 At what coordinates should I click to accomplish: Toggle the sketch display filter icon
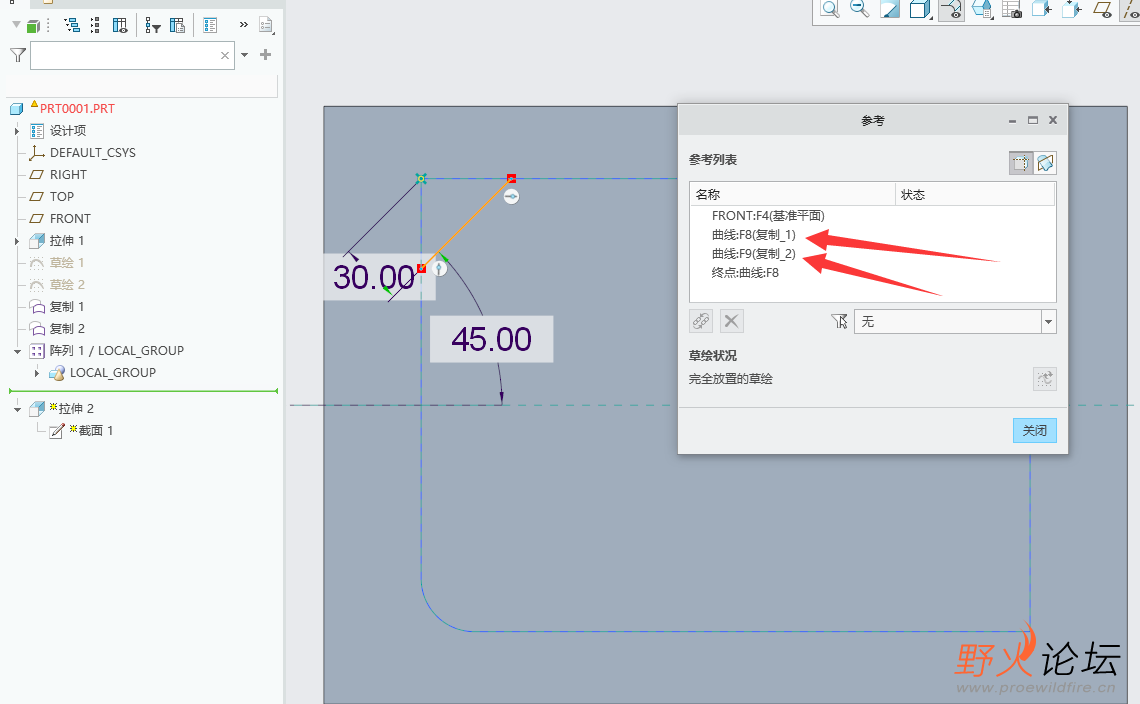tap(952, 9)
